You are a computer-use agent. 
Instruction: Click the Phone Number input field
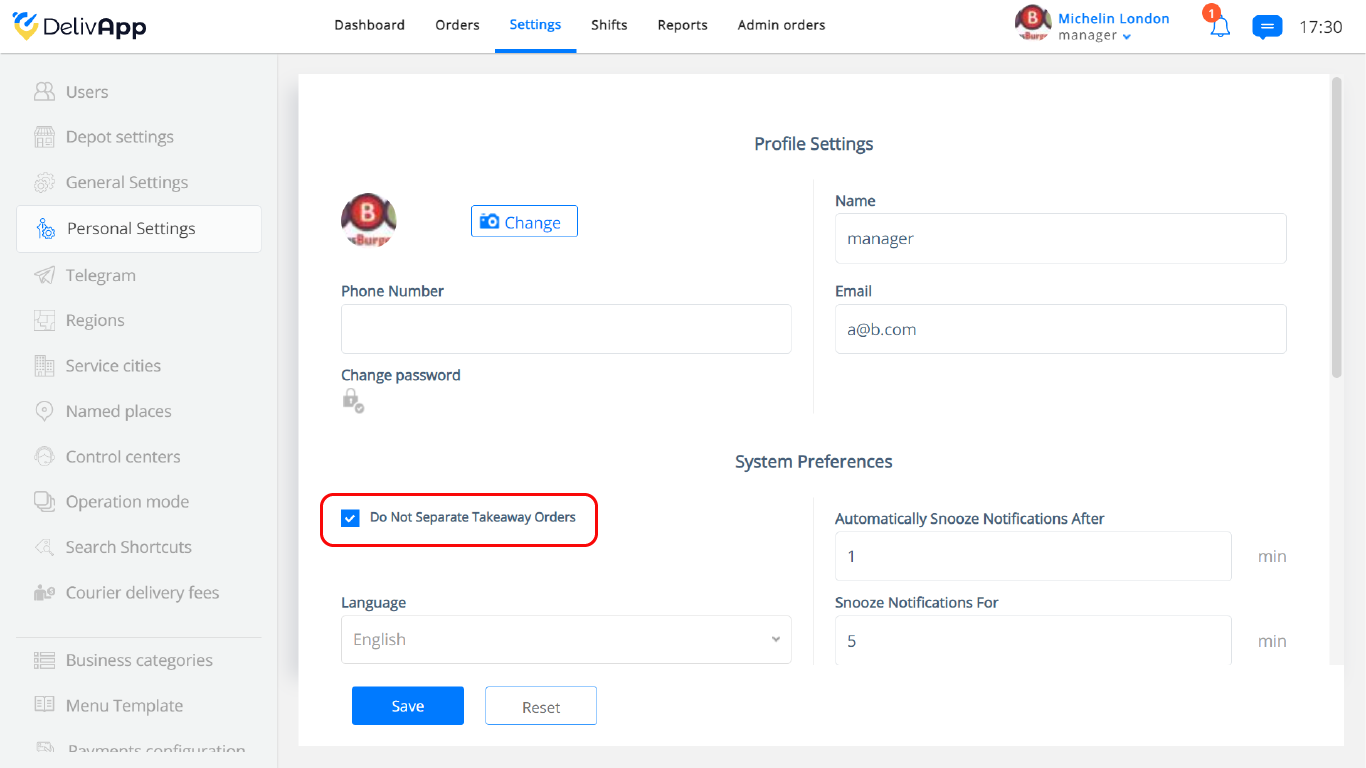566,329
